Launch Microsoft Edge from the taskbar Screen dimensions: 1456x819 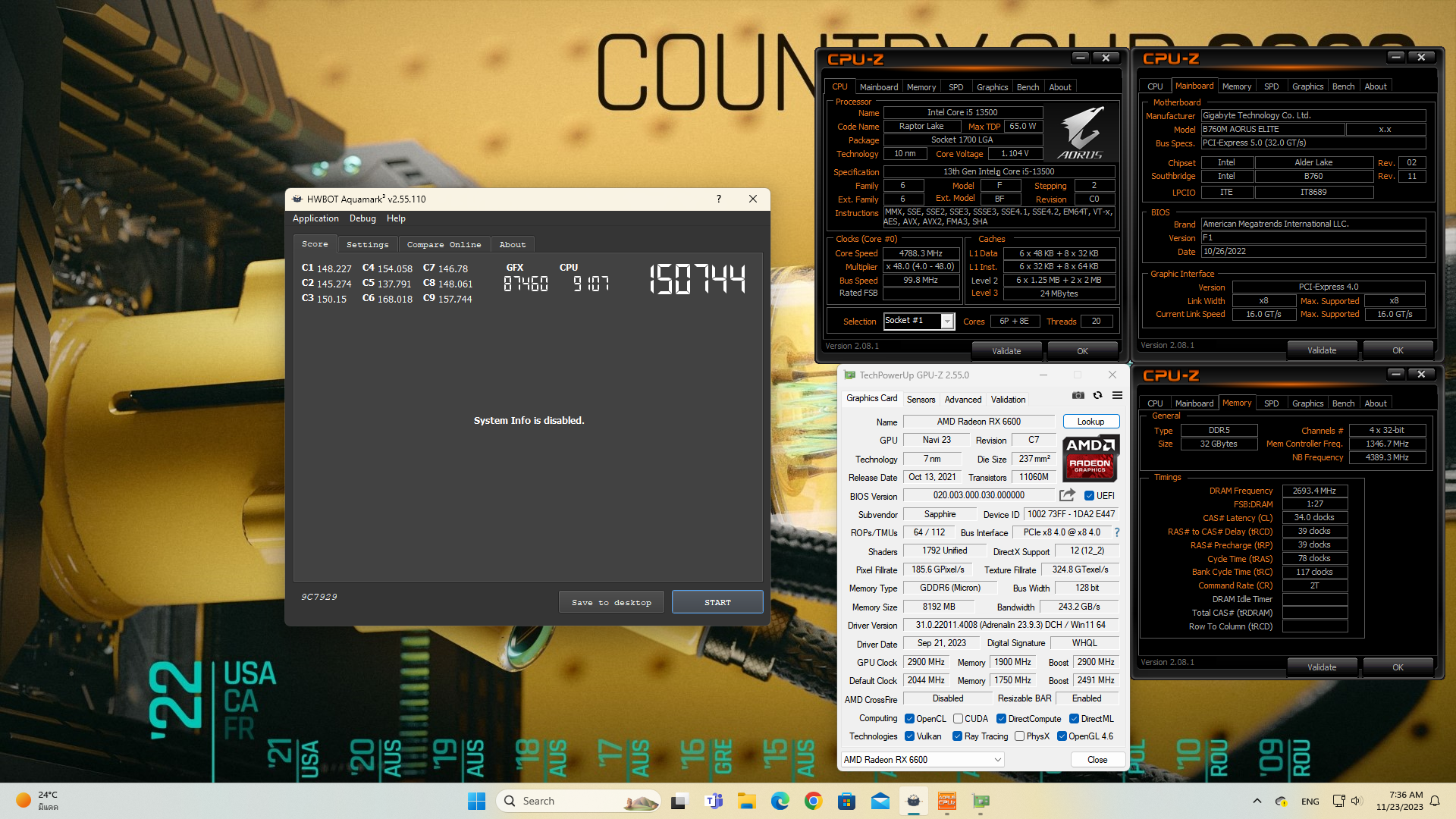coord(780,801)
